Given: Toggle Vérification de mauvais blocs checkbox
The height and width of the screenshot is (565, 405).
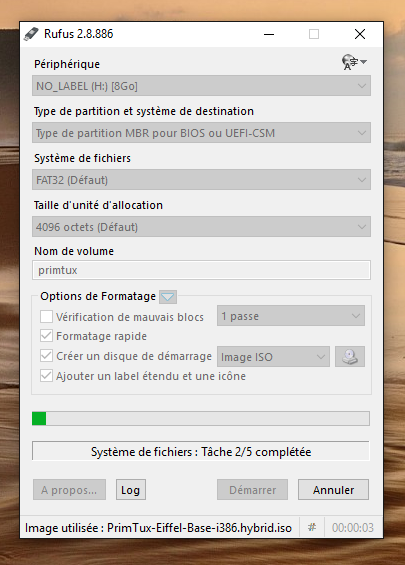Looking at the screenshot, I should pos(46,317).
